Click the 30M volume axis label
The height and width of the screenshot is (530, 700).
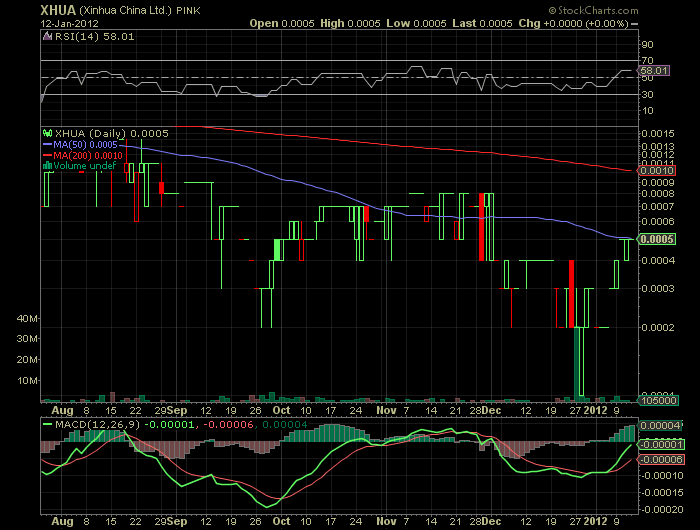pos(27,338)
